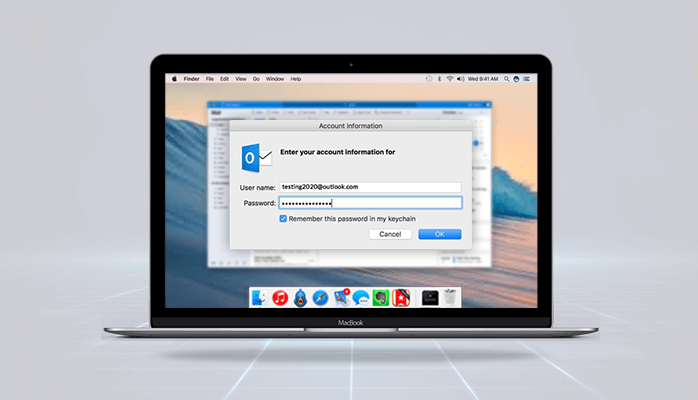The height and width of the screenshot is (400, 698).
Task: Open the Window menu
Action: (x=275, y=79)
